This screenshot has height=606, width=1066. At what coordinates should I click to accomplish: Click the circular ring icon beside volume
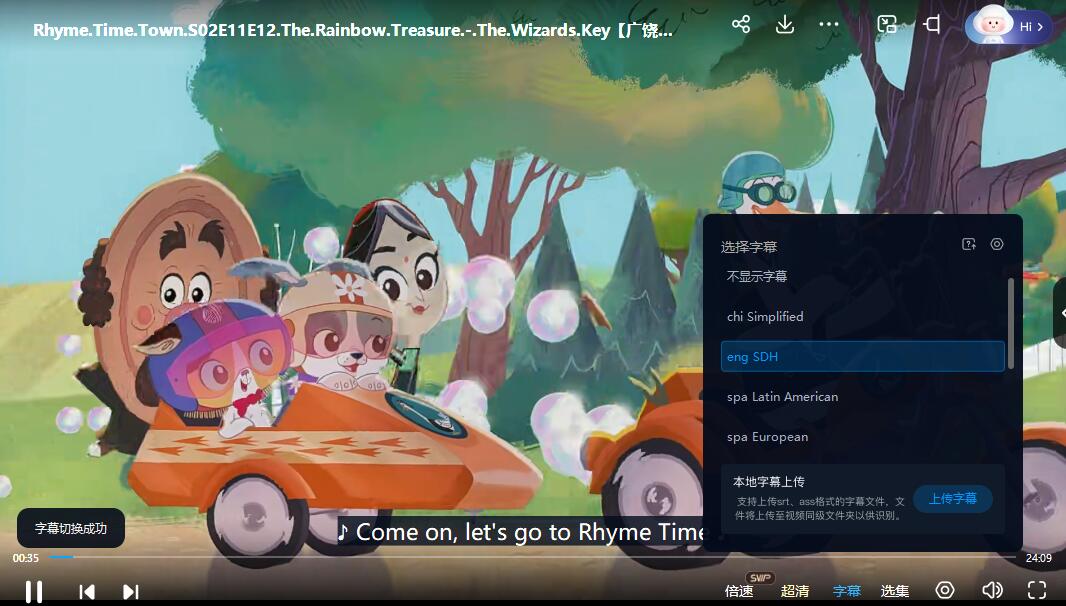tap(945, 590)
